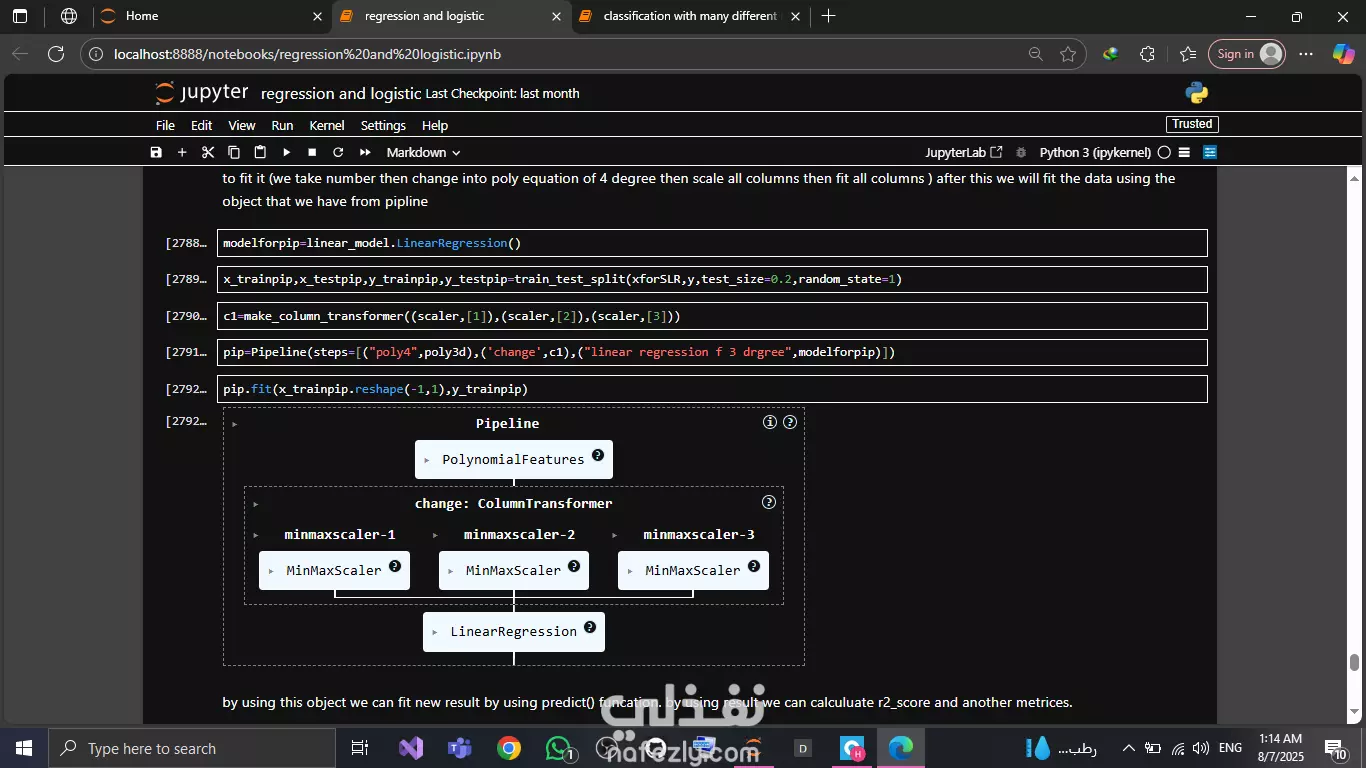Image resolution: width=1366 pixels, height=768 pixels.
Task: Expand MinMaxScaler under minmaxscaler-1
Action: click(x=271, y=572)
